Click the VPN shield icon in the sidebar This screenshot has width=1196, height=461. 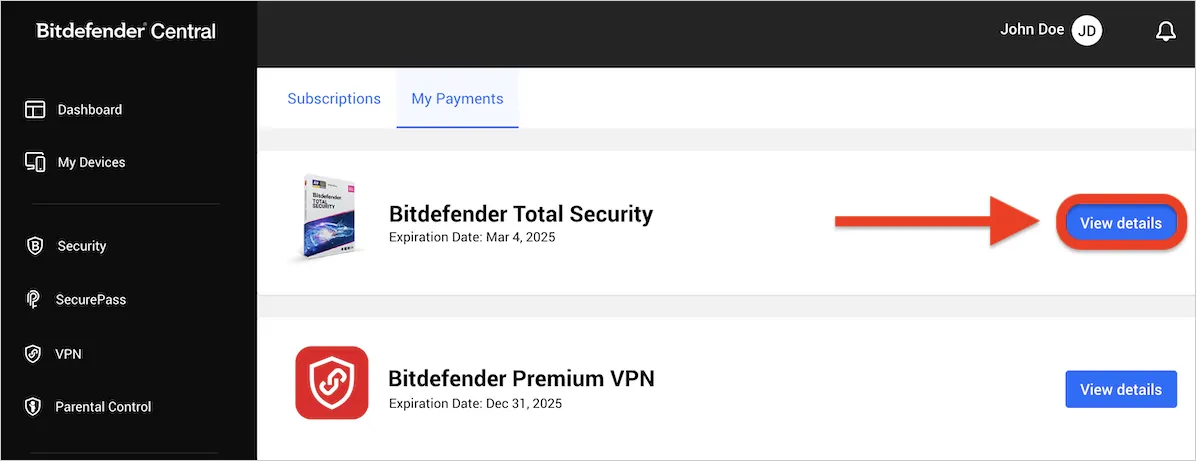tap(34, 353)
